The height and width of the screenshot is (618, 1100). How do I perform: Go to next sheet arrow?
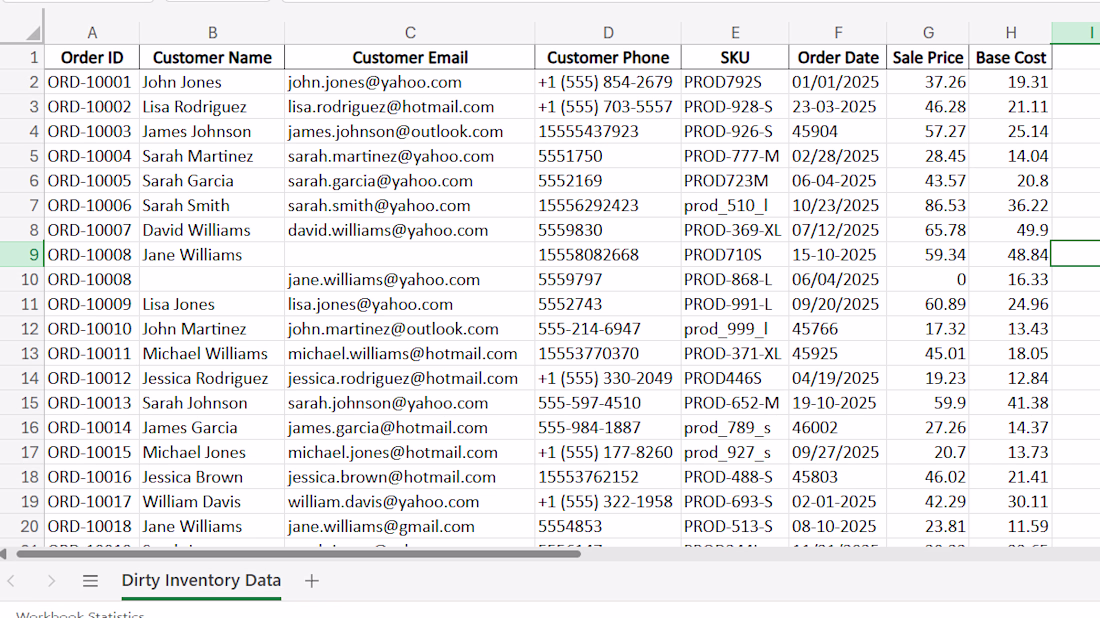tap(51, 581)
